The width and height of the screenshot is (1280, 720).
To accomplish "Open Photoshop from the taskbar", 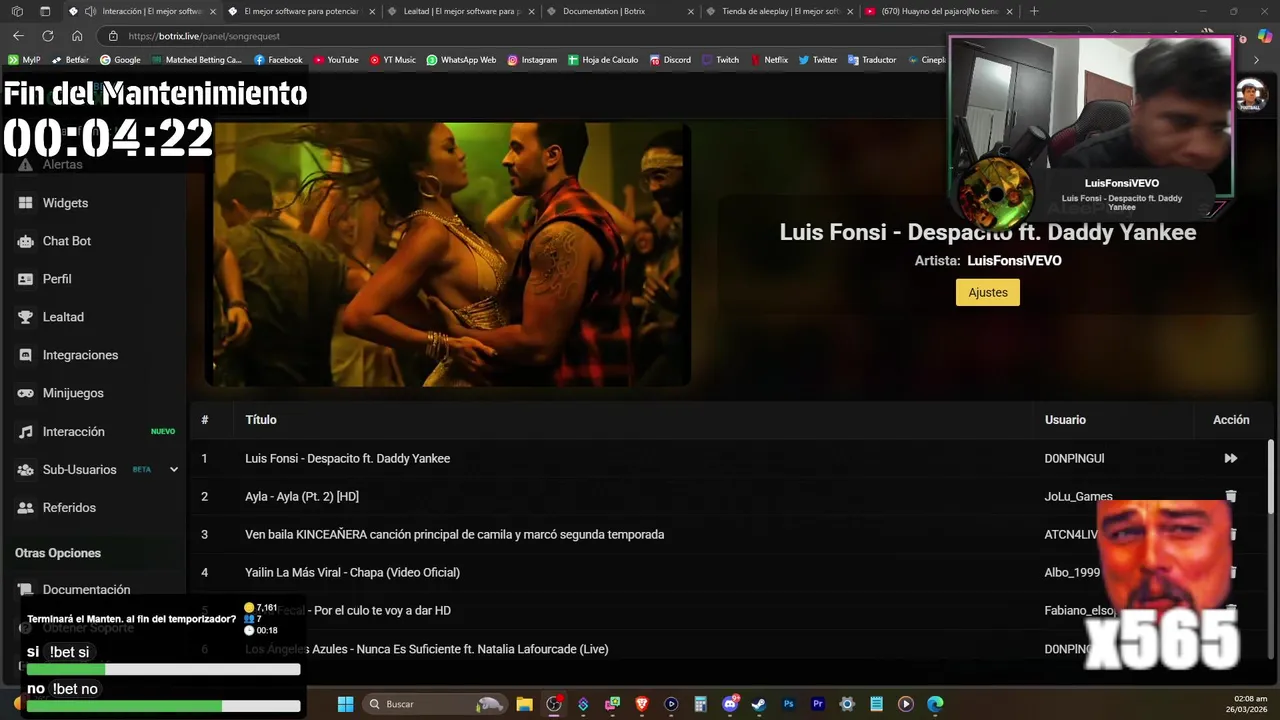I will click(x=788, y=704).
